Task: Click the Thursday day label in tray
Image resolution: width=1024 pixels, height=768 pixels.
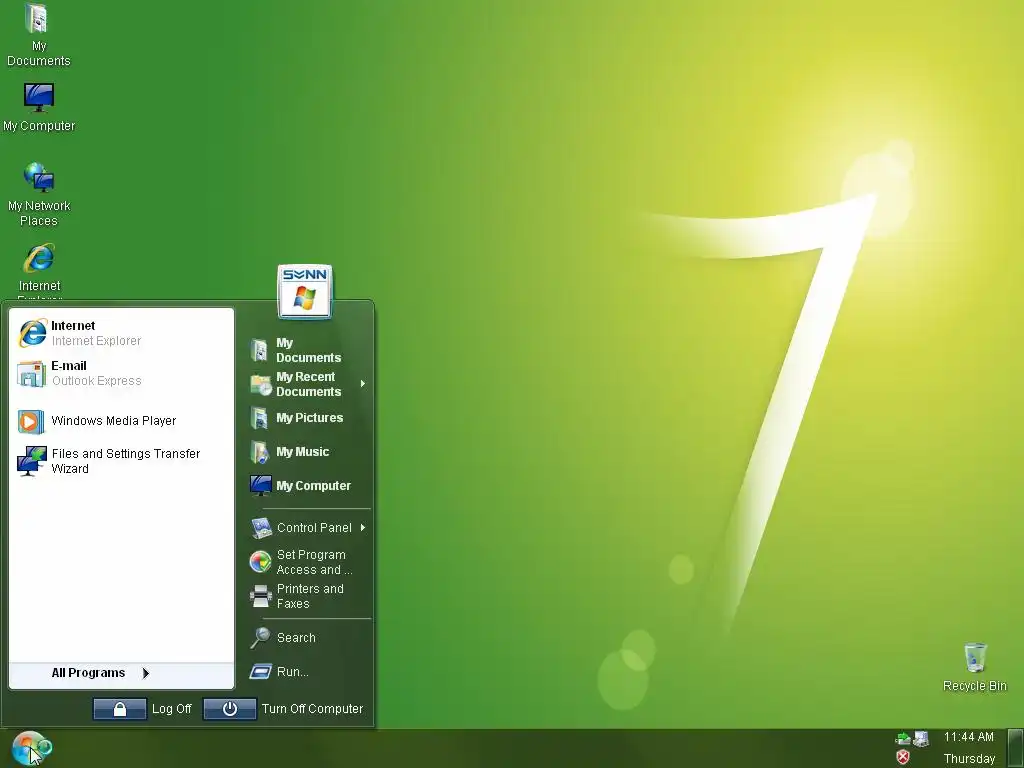Action: [x=969, y=759]
